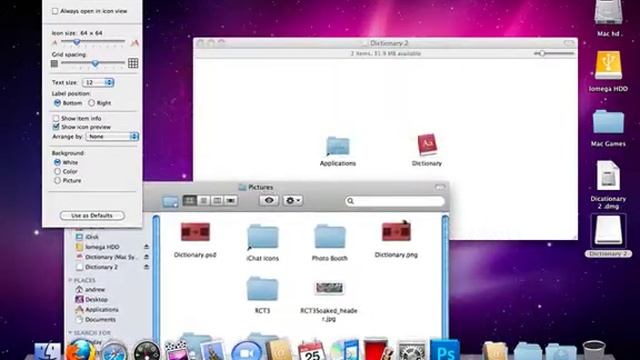Launch Firefox from the dock

(x=81, y=351)
